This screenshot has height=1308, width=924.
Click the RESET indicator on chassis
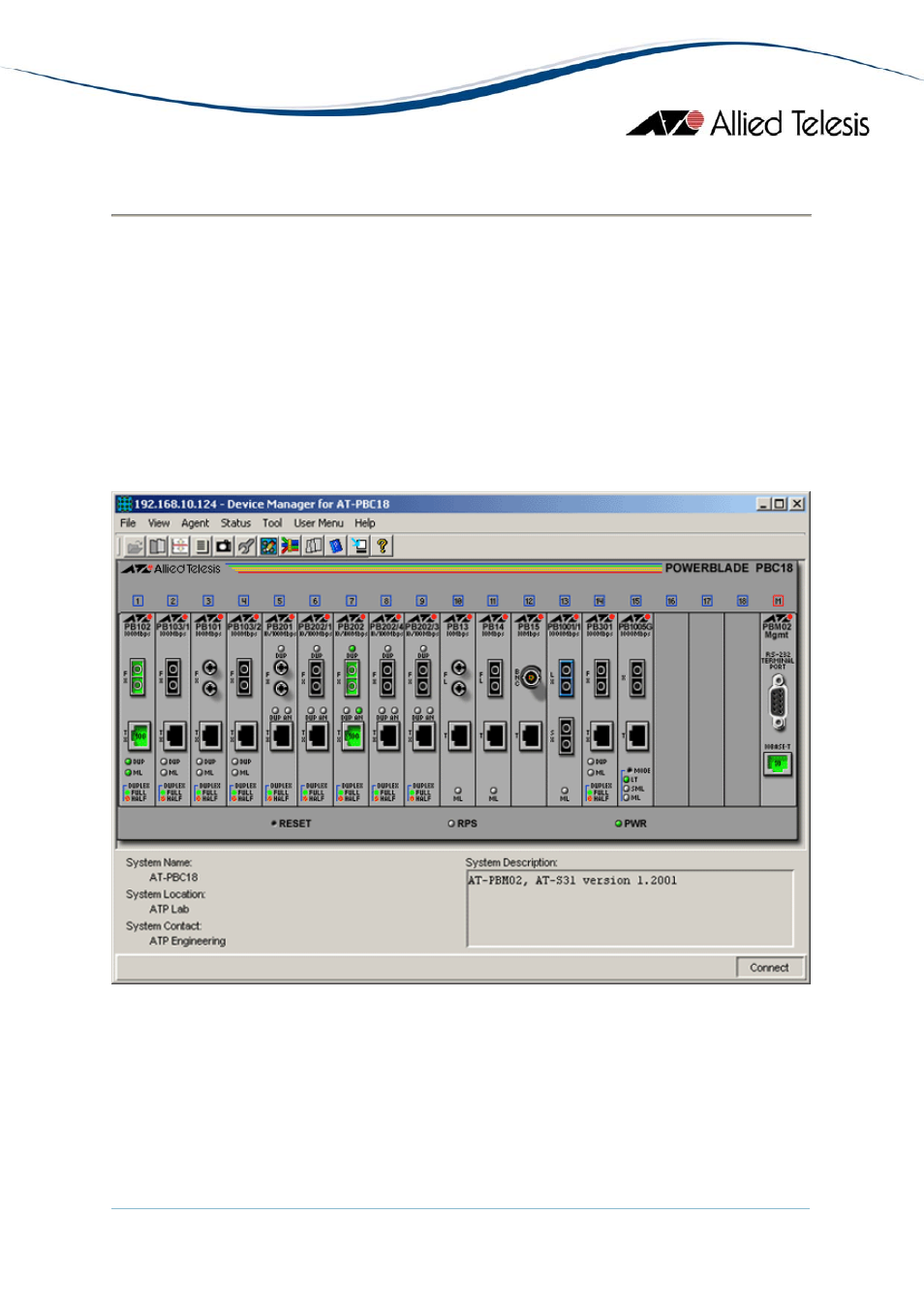(x=292, y=824)
